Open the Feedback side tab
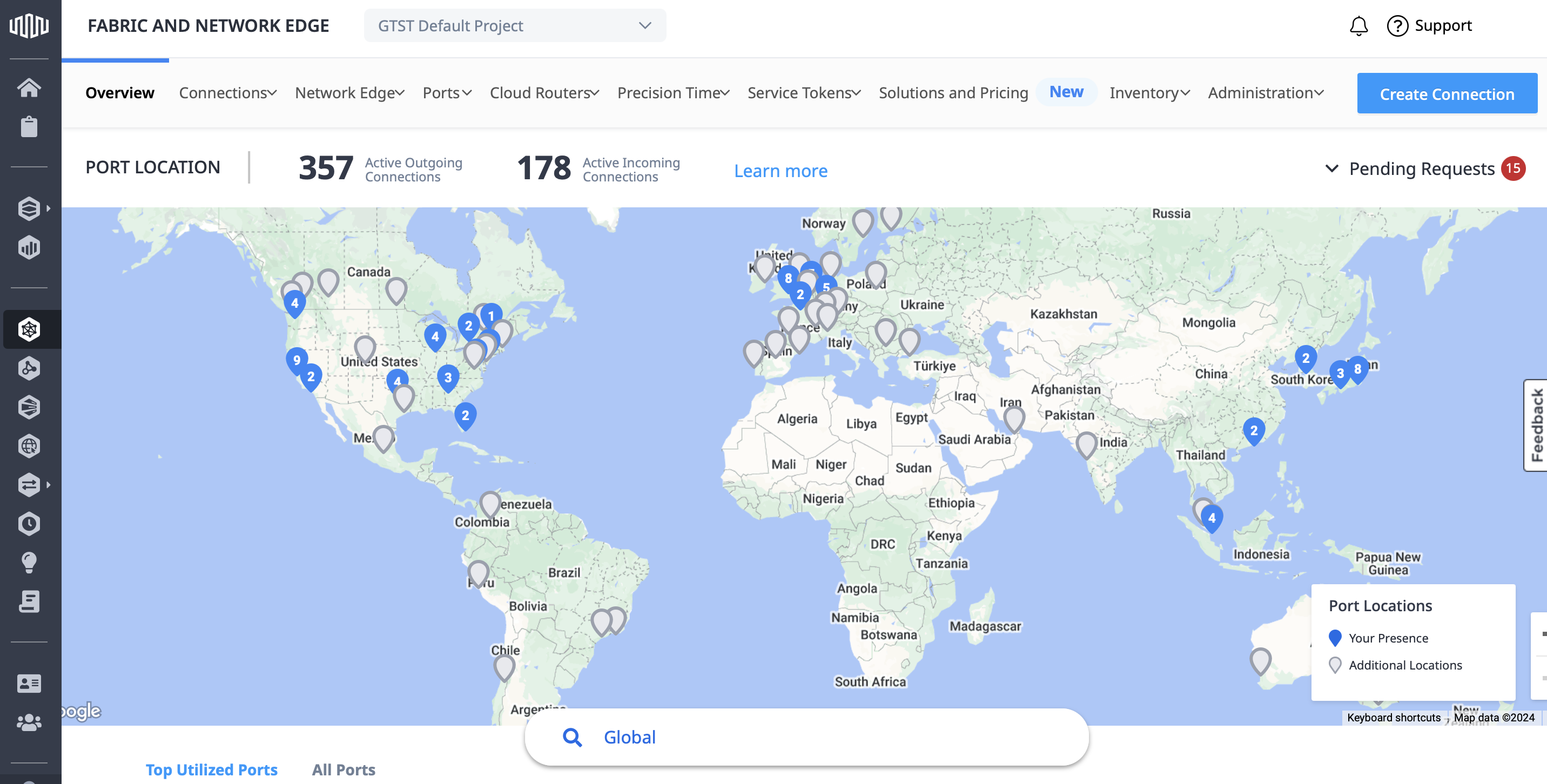This screenshot has width=1547, height=784. point(1536,425)
